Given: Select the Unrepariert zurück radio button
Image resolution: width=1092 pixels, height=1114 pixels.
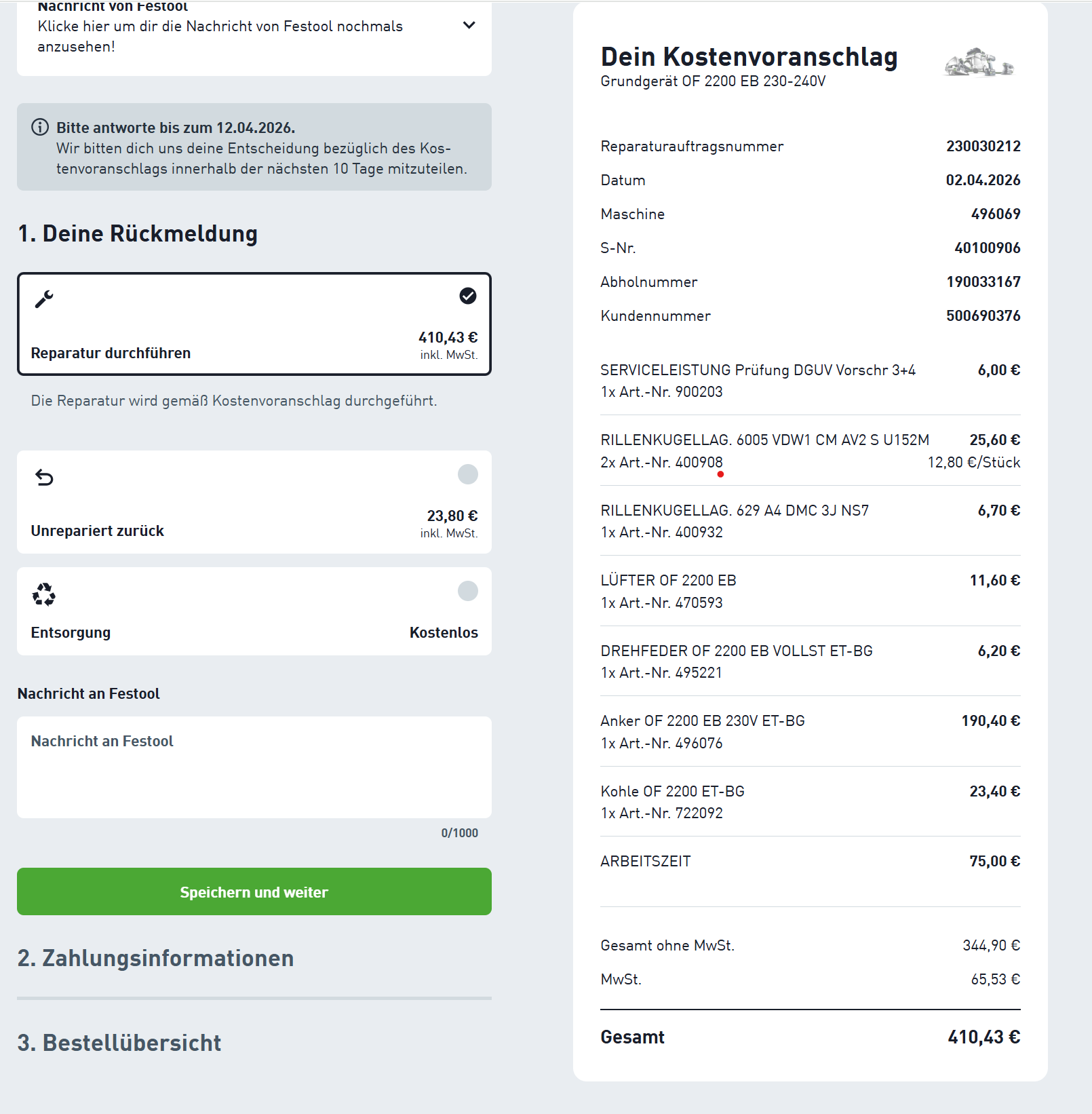Looking at the screenshot, I should click(468, 474).
